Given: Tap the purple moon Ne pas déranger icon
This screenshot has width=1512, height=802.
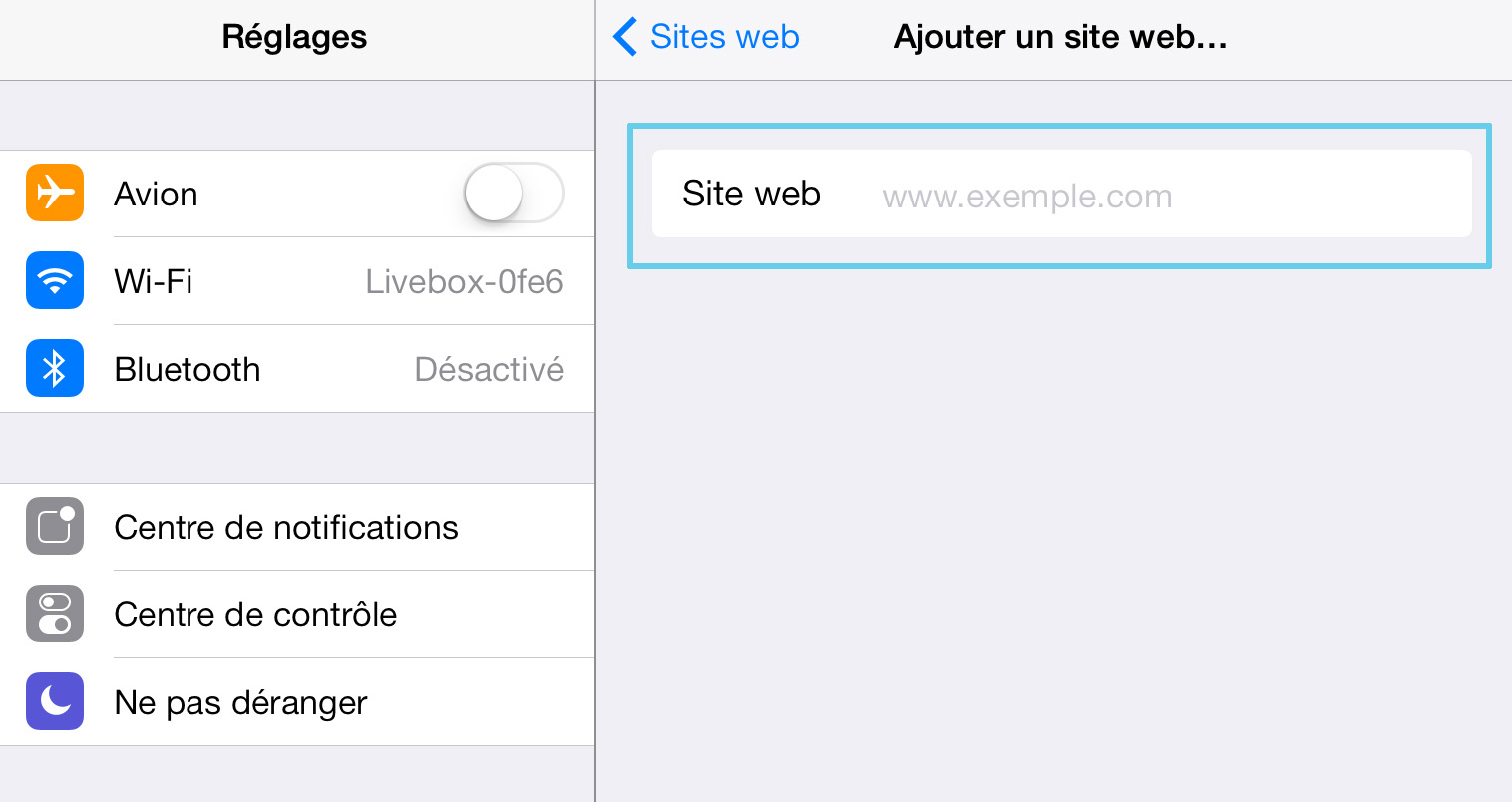Looking at the screenshot, I should [x=55, y=701].
